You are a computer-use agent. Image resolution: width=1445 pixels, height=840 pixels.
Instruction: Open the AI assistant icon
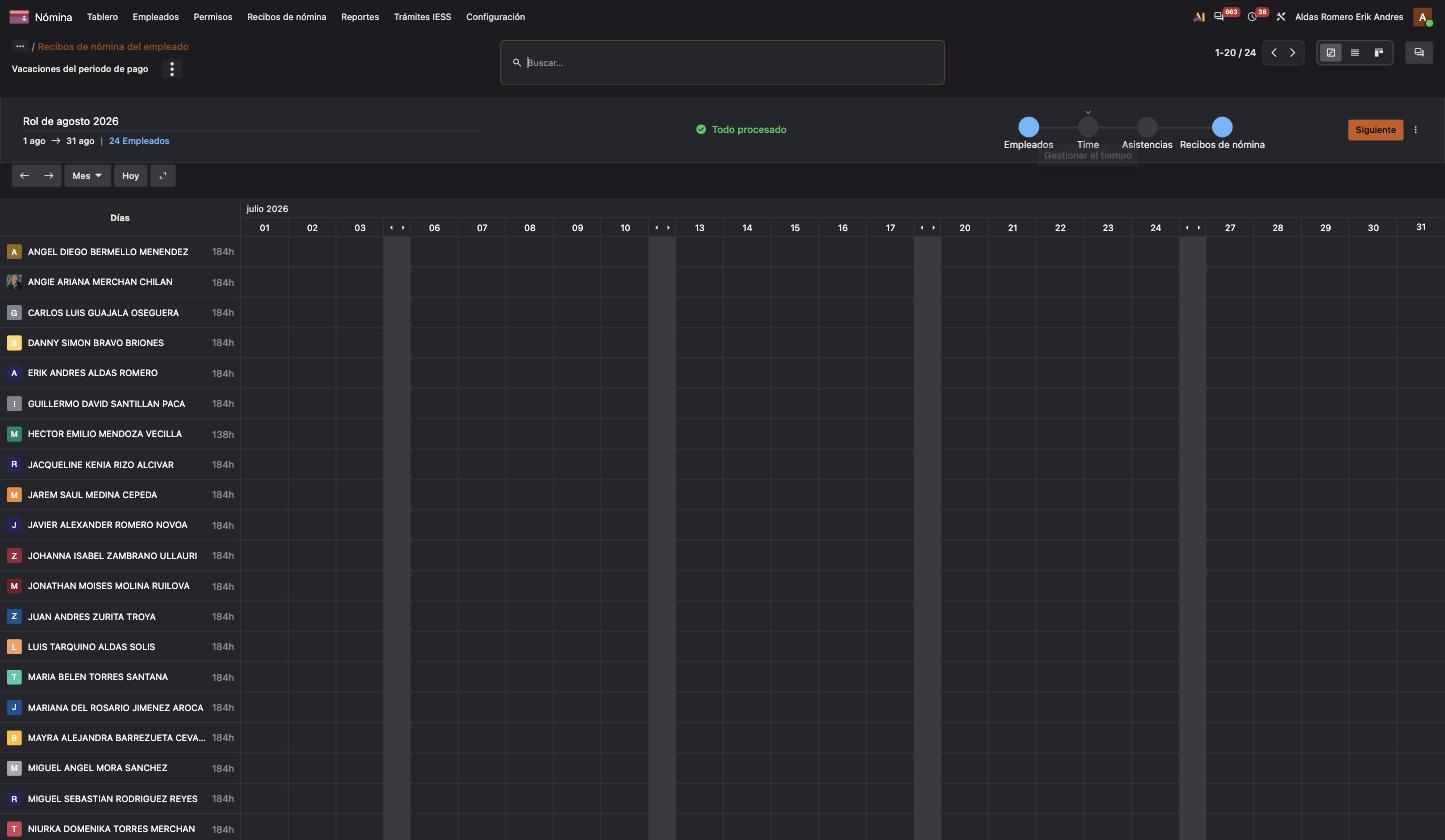(1199, 17)
